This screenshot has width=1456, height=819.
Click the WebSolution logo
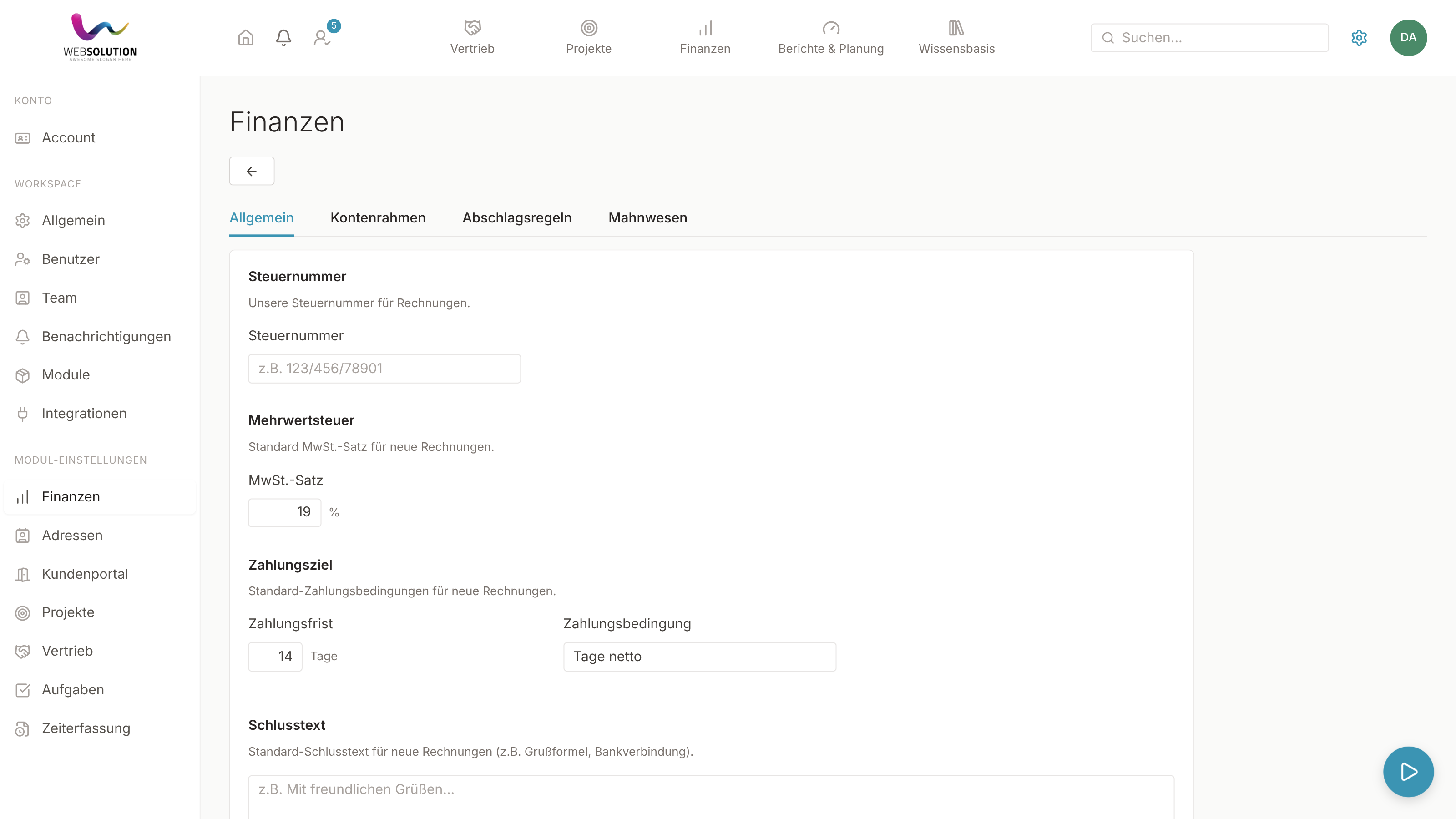point(100,37)
